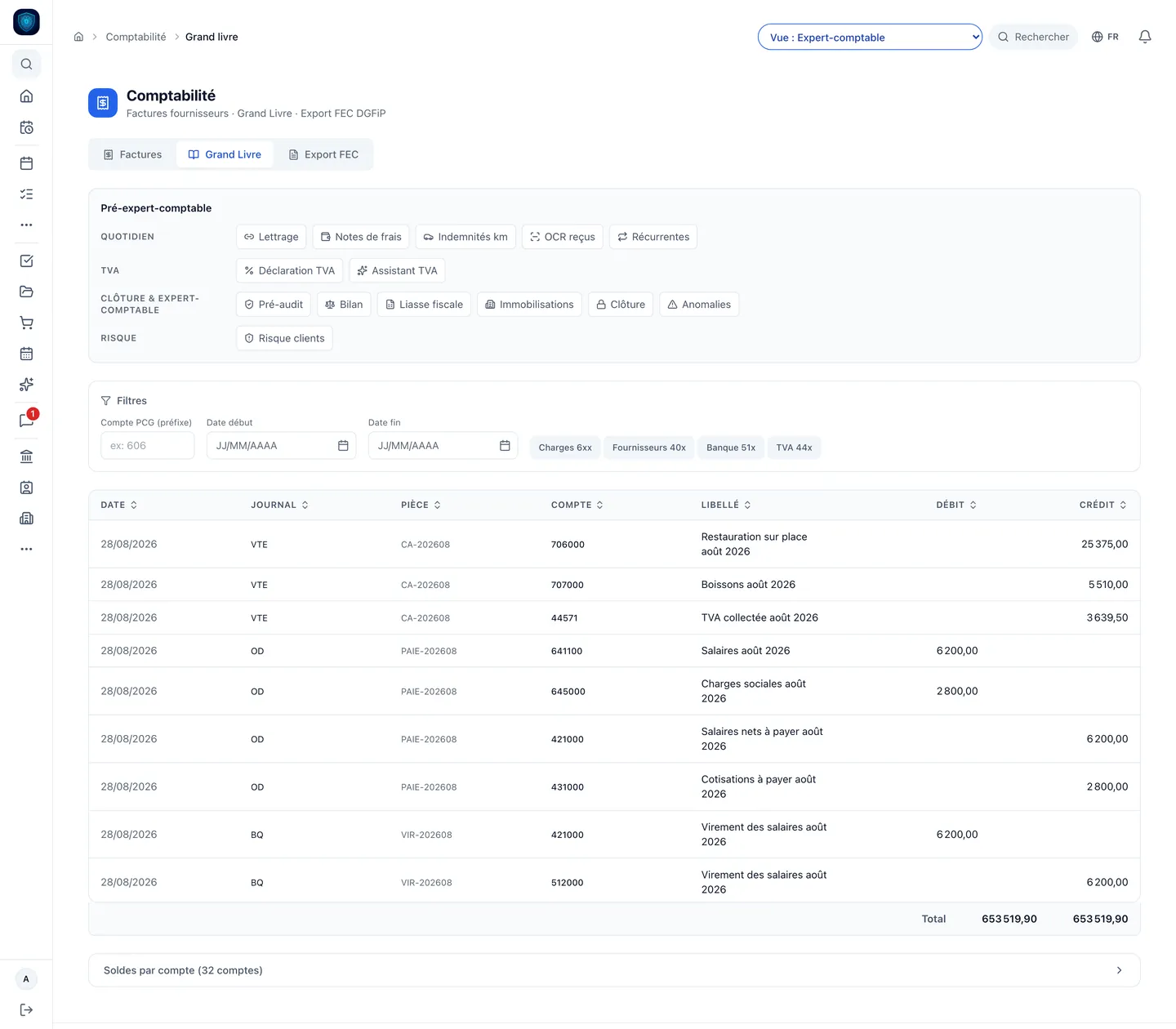Open the Vue : Expert-comptable dropdown
Image resolution: width=1176 pixels, height=1029 pixels.
coord(870,37)
